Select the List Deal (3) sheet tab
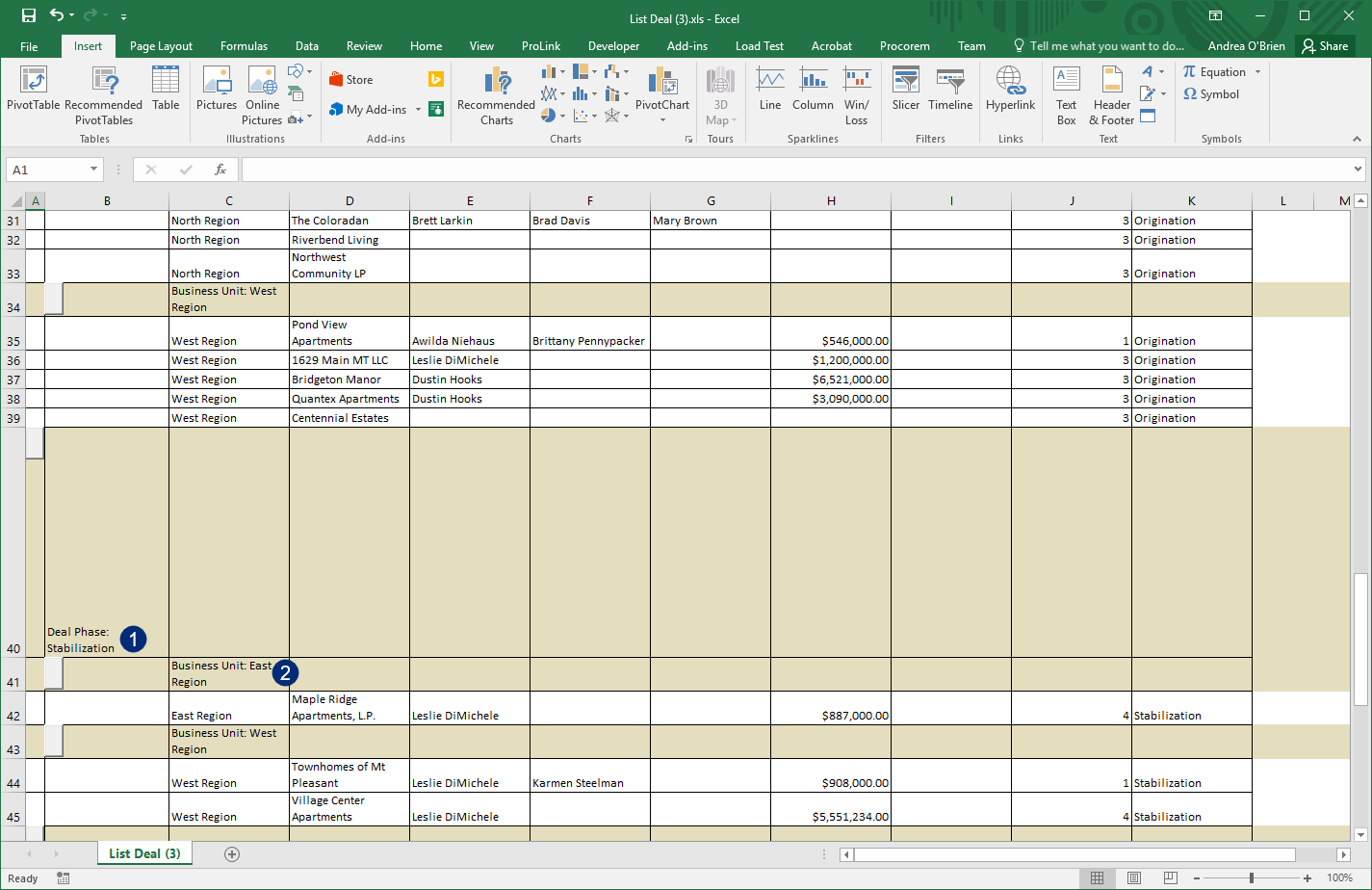1372x890 pixels. coord(144,853)
